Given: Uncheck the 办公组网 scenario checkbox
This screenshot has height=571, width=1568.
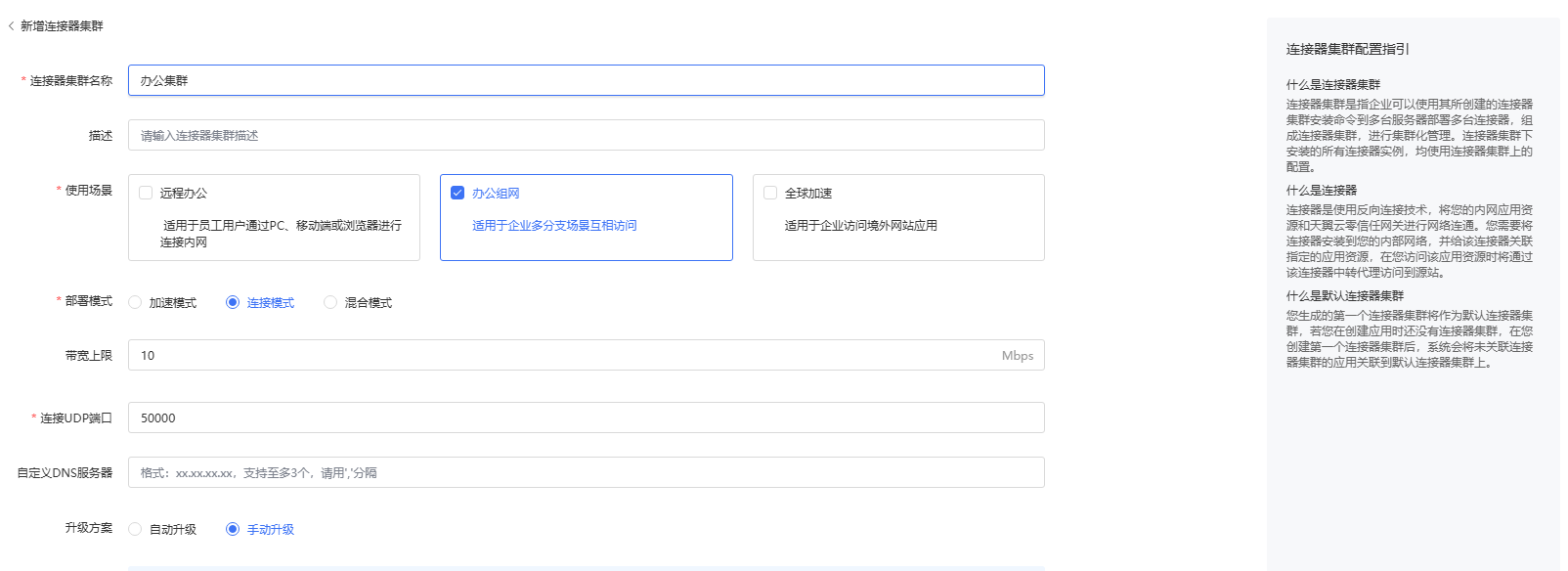Looking at the screenshot, I should click(457, 193).
